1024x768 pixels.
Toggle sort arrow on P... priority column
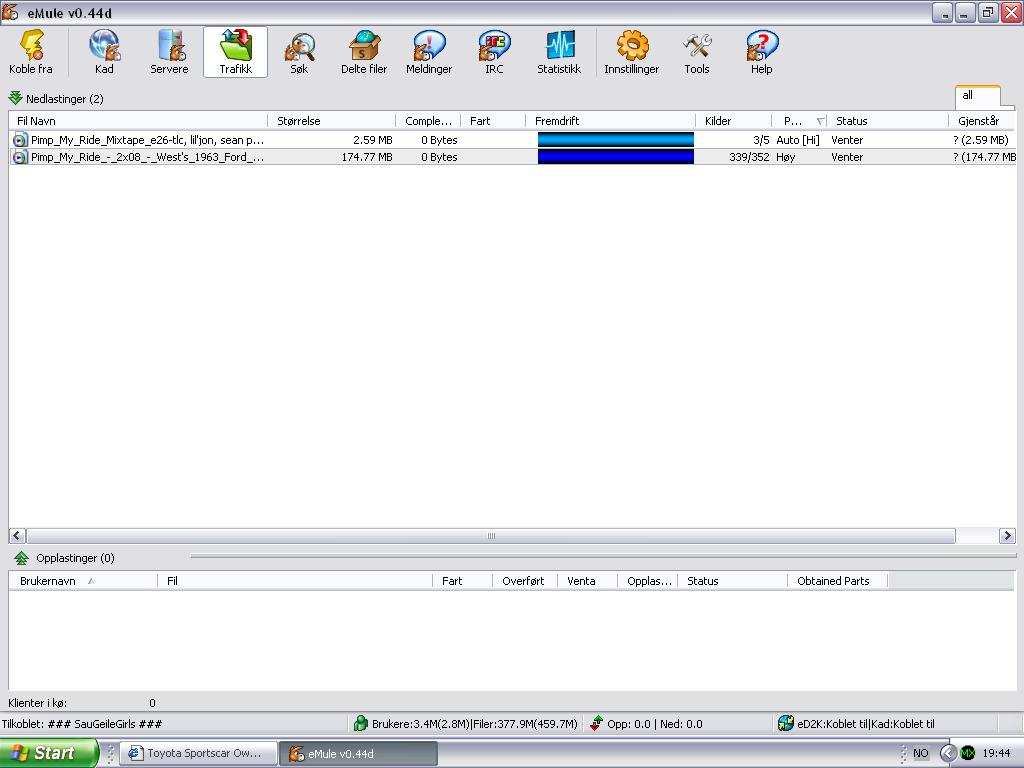[821, 121]
